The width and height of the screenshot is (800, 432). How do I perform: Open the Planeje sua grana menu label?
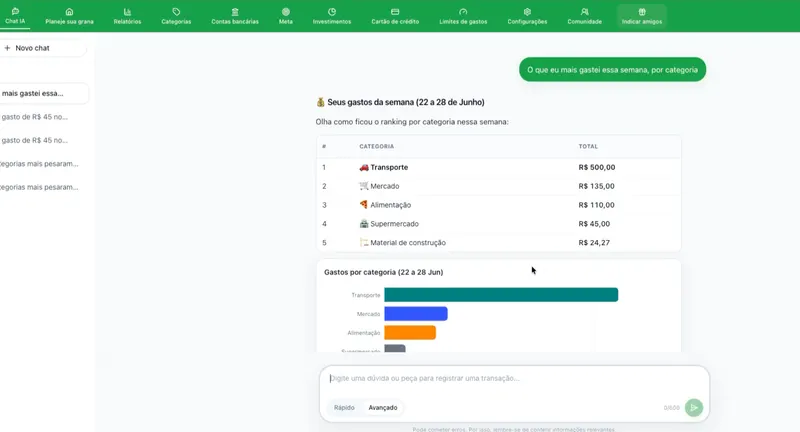[x=69, y=22]
